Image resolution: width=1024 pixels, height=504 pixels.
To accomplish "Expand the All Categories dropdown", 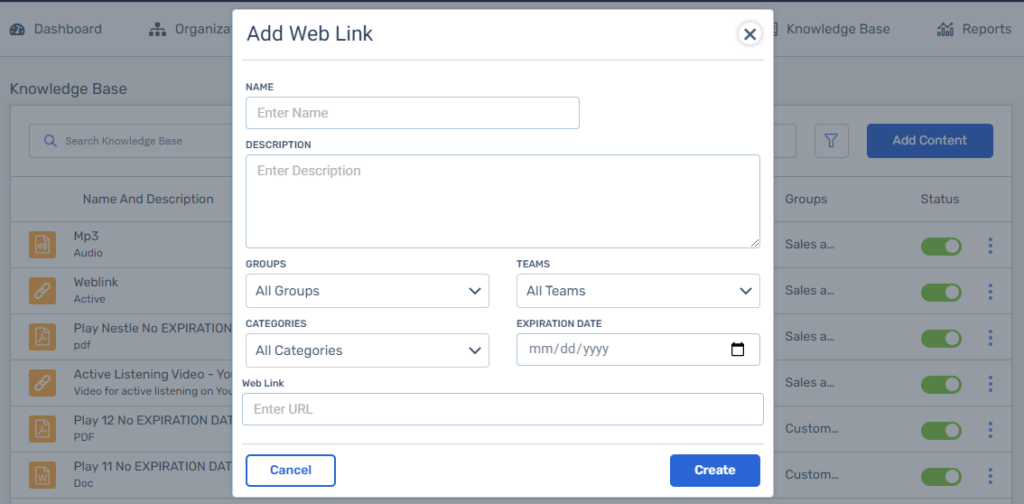I will pos(367,351).
